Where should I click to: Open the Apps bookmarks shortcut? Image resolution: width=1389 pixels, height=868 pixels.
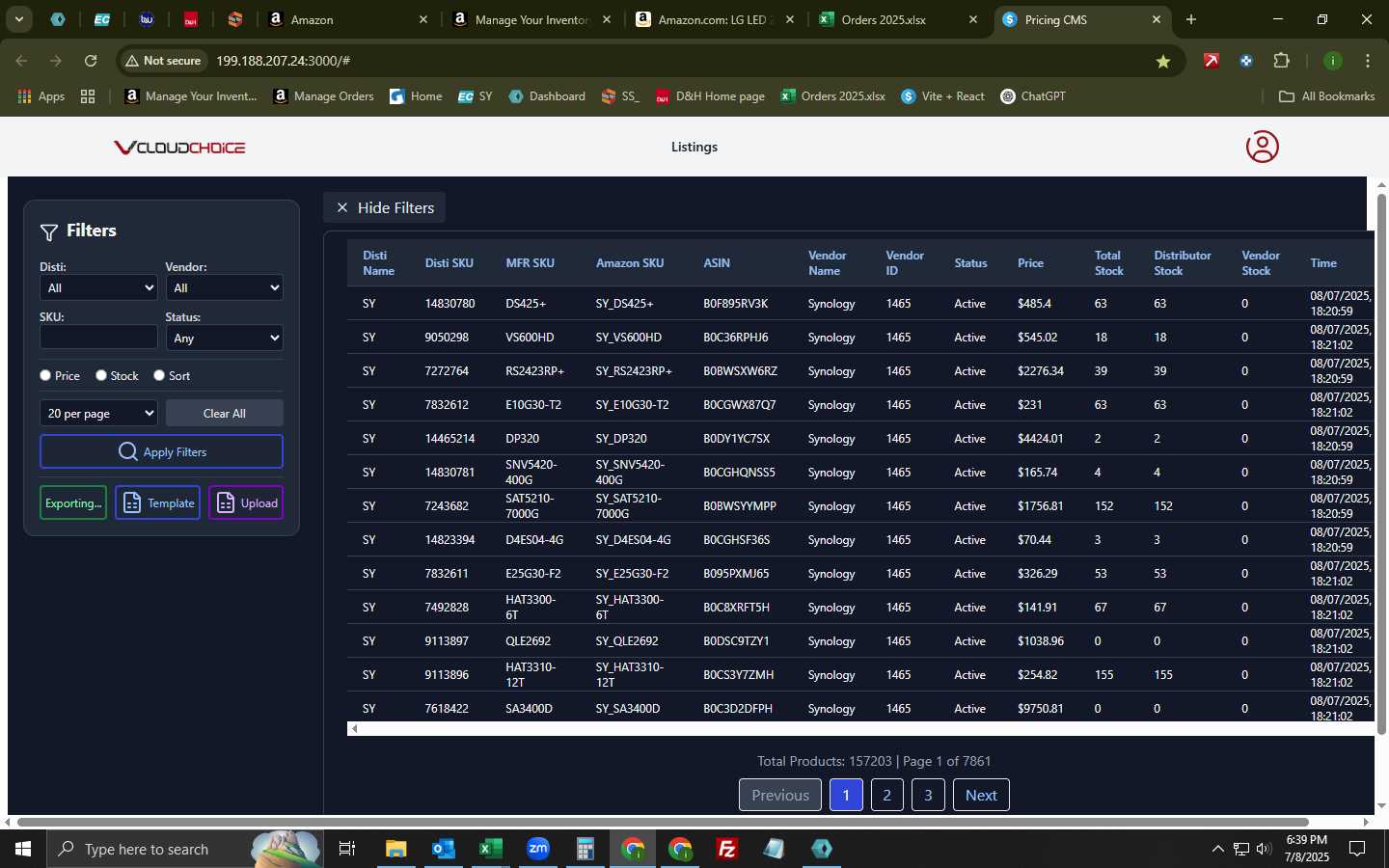(41, 96)
